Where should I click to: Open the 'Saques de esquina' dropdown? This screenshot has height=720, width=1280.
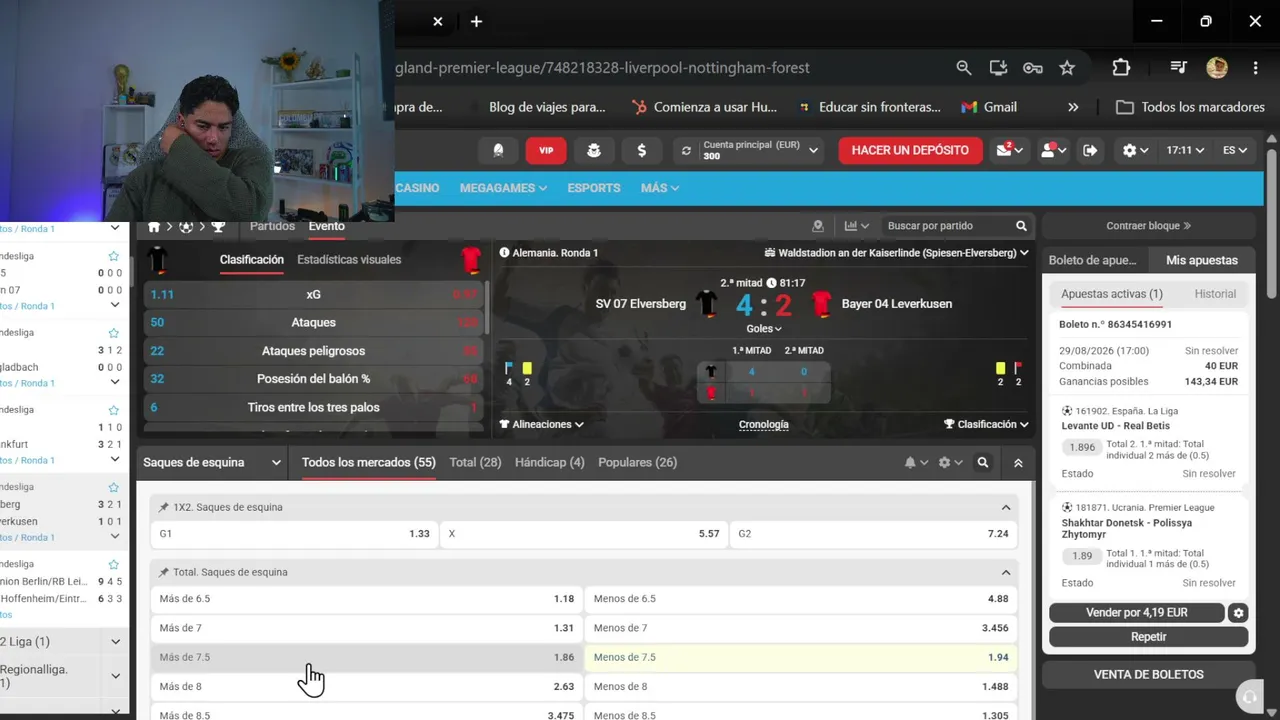tap(213, 463)
